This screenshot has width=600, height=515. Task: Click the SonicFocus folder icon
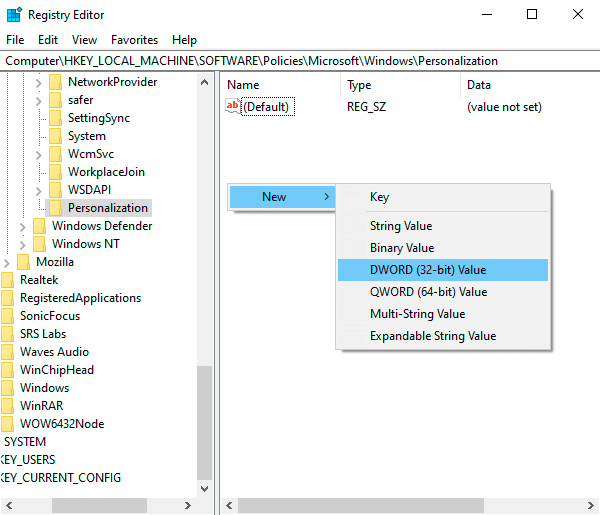click(7, 316)
